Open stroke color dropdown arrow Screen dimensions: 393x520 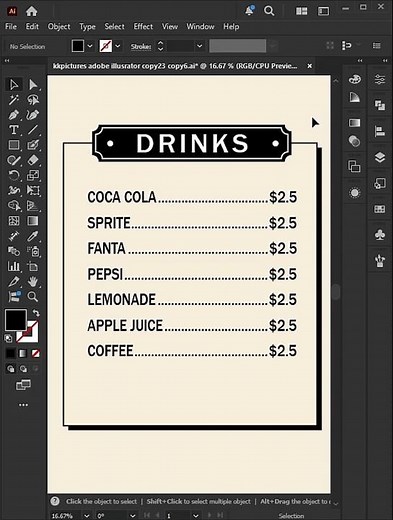[118, 46]
